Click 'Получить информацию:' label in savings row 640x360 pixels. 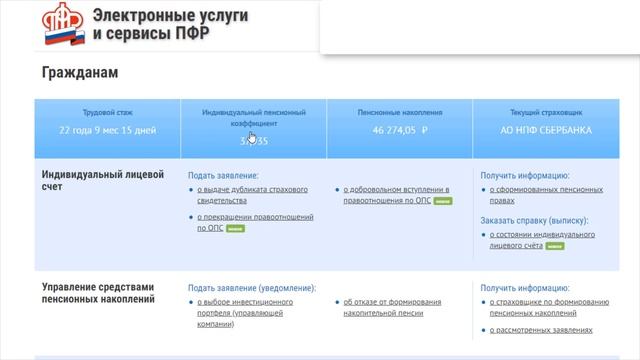524,288
